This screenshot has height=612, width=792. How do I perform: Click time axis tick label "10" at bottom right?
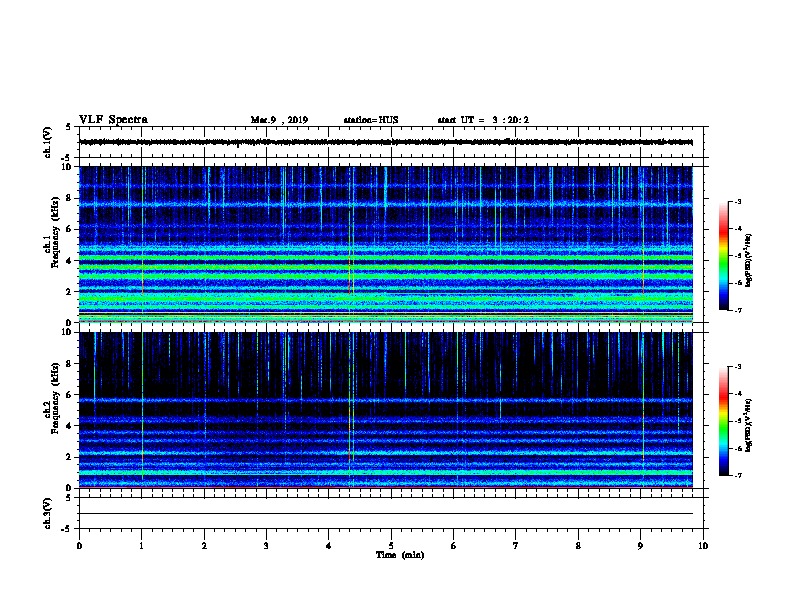click(703, 546)
